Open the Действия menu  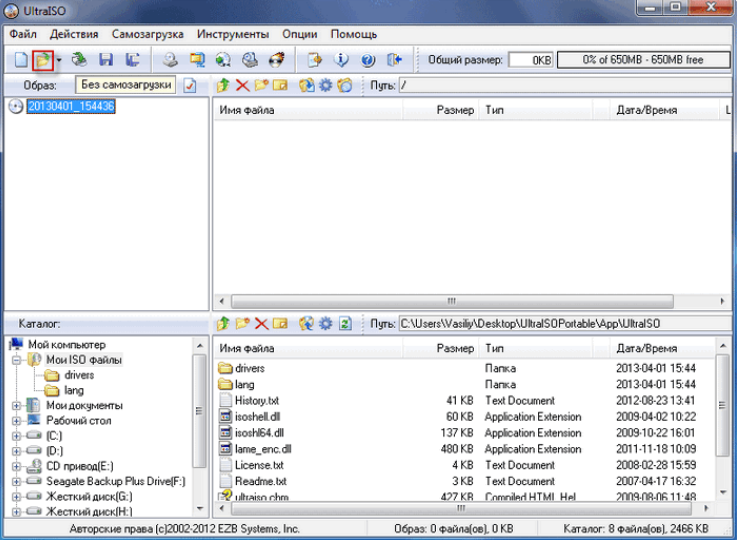[74, 34]
